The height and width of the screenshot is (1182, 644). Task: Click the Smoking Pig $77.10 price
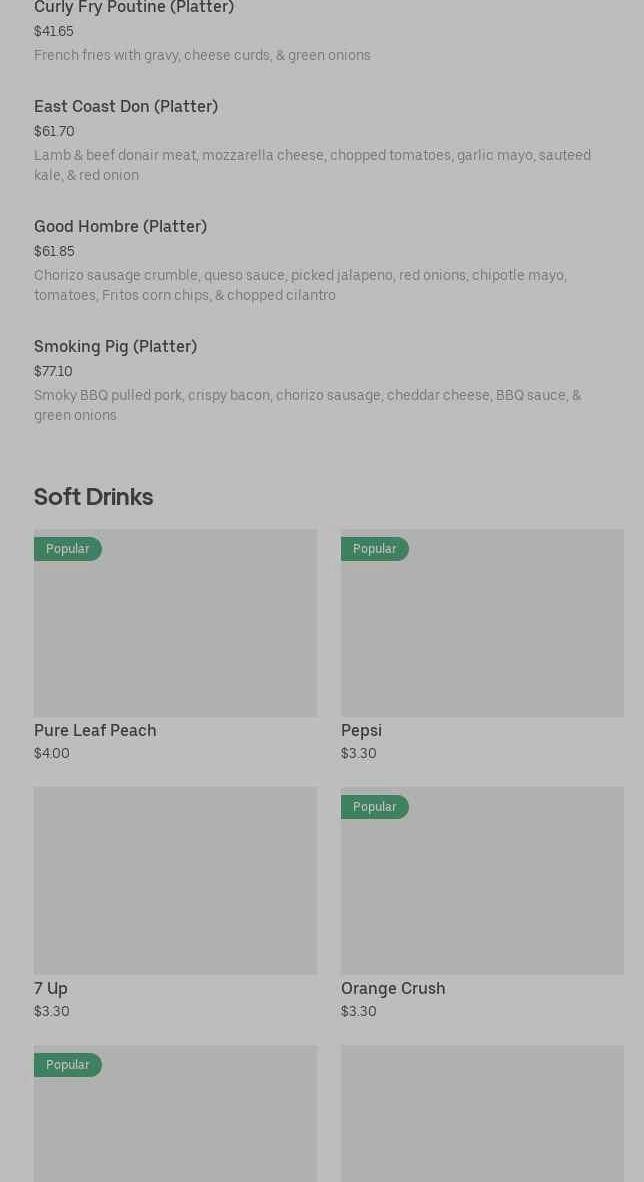tap(53, 372)
